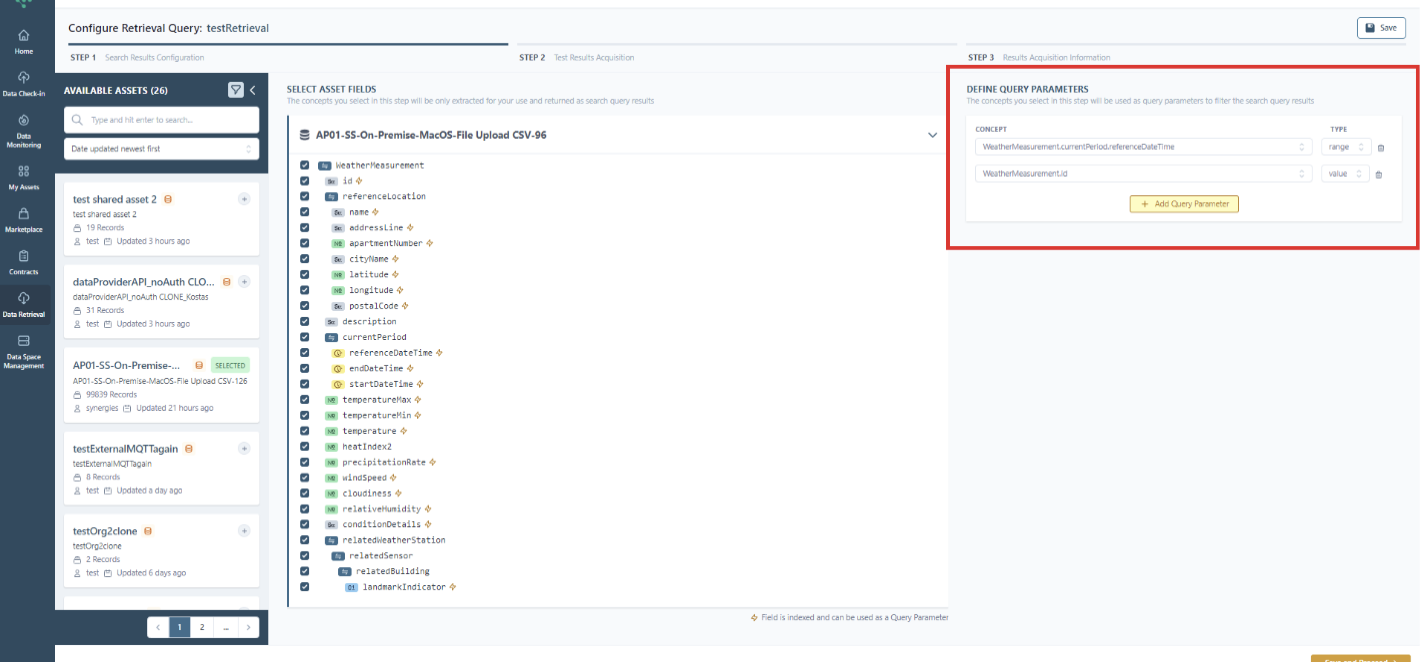Toggle the windSpeed field checkbox
This screenshot has height=662, width=1427.
pyautogui.click(x=304, y=478)
